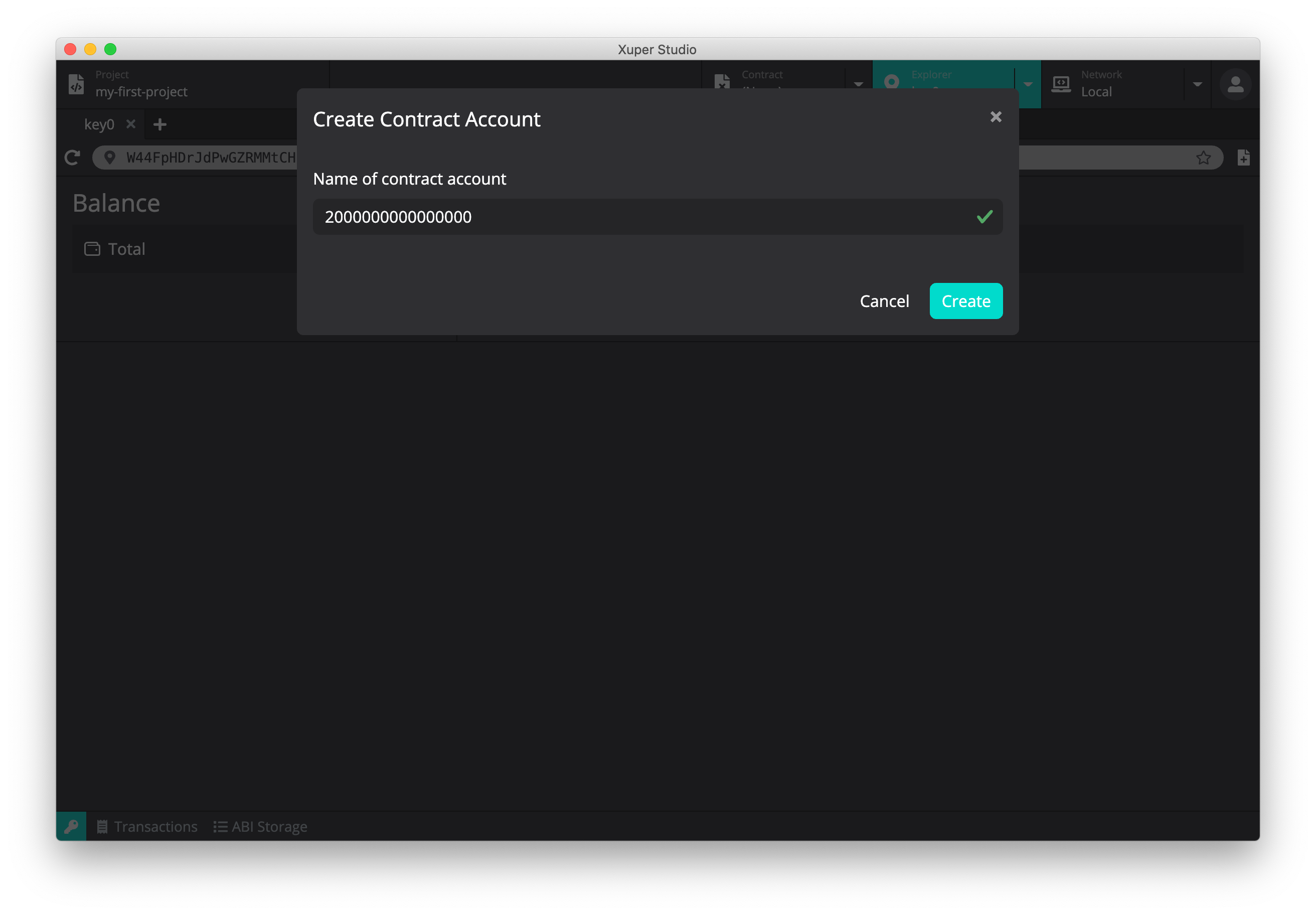Image resolution: width=1316 pixels, height=915 pixels.
Task: Click the green validation checkmark icon
Action: [984, 217]
